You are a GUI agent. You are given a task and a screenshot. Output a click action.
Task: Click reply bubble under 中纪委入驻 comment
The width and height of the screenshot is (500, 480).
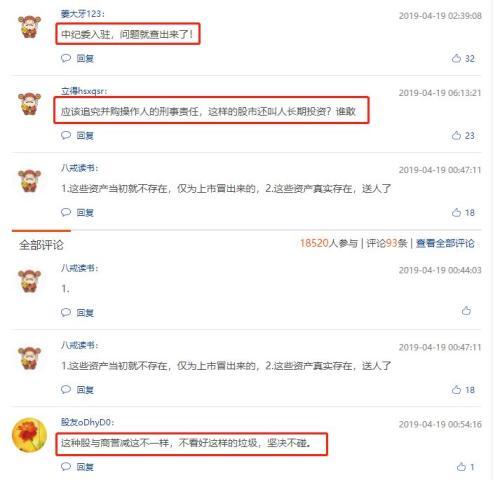coord(66,58)
